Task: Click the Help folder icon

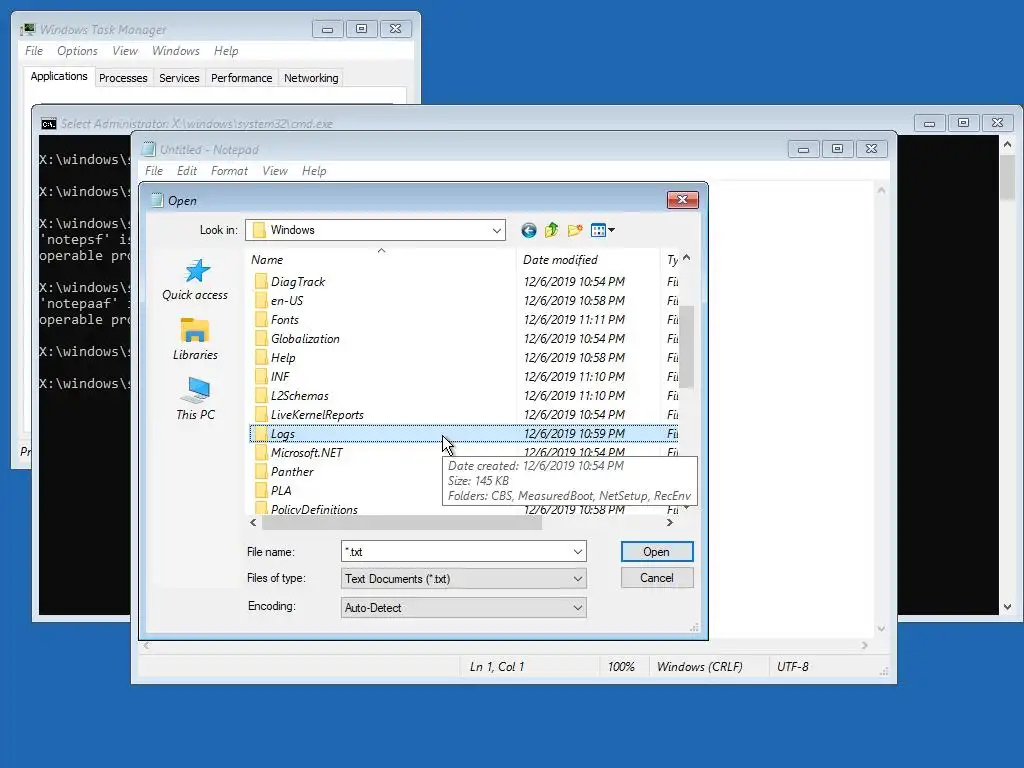Action: 261,357
